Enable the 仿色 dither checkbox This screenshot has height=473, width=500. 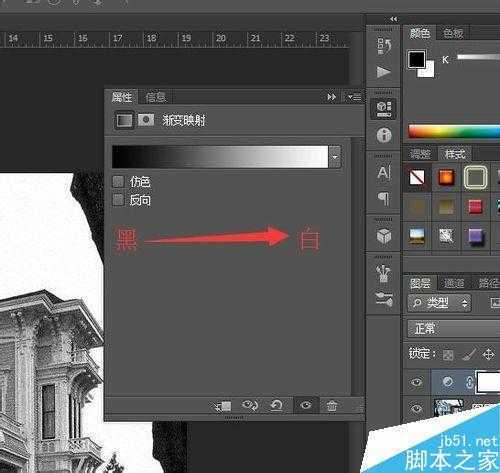point(118,182)
